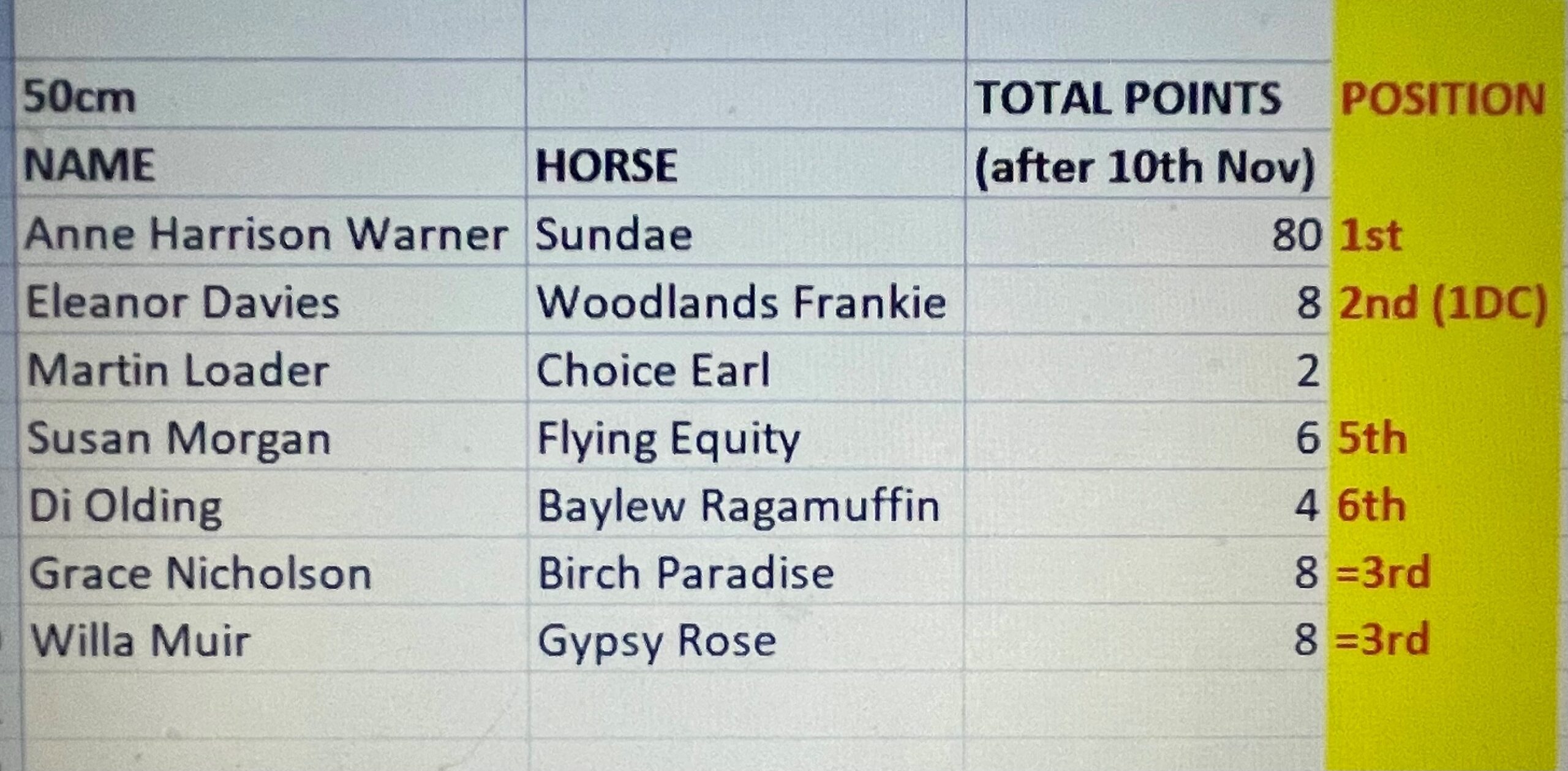The height and width of the screenshot is (771, 1568).
Task: Select the Flying Equity cell
Action: tap(745, 436)
